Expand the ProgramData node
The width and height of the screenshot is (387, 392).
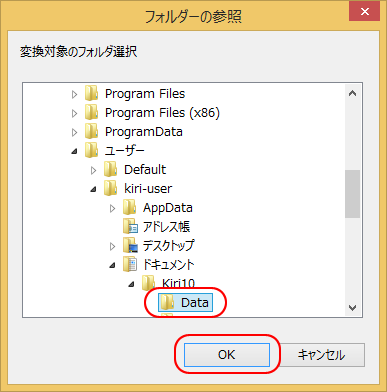click(74, 132)
